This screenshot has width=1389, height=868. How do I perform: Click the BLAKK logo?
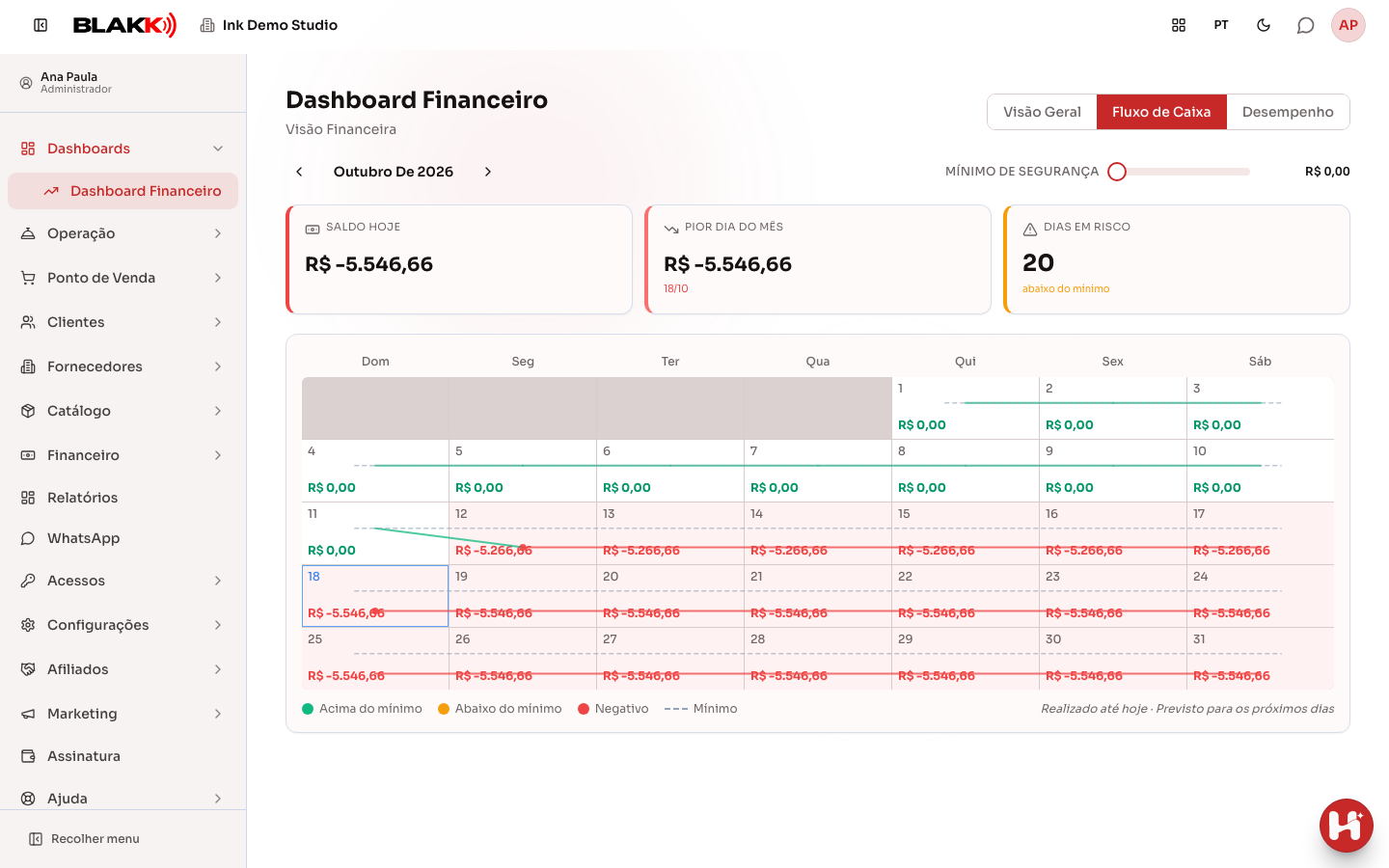click(125, 25)
